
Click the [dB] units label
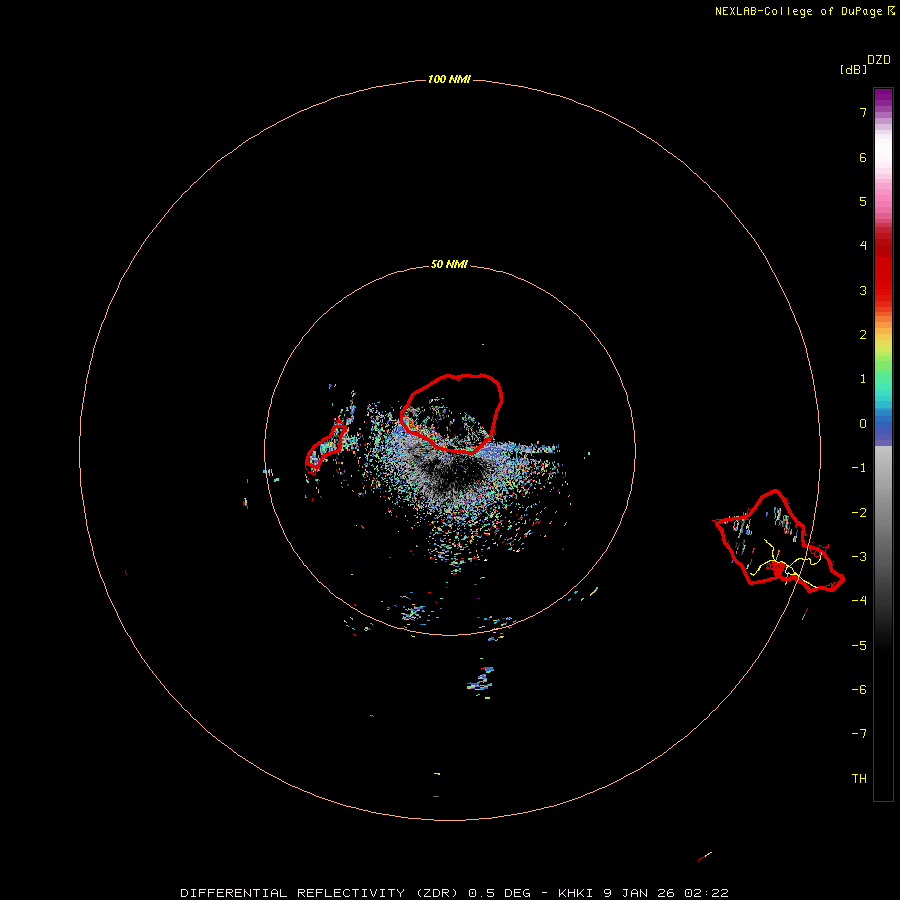click(x=854, y=69)
